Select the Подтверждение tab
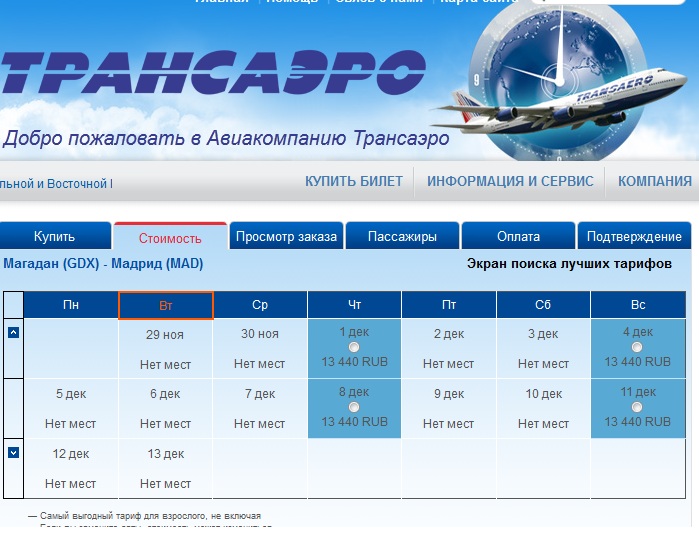 pyautogui.click(x=634, y=237)
